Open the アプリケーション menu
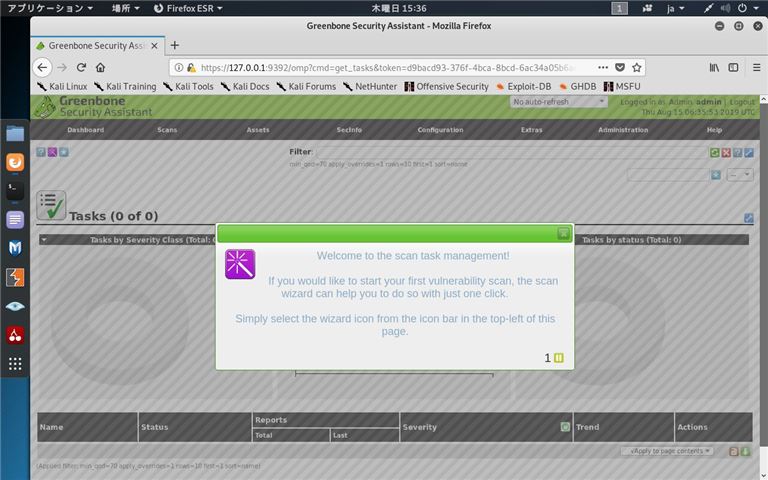768x480 pixels. pyautogui.click(x=50, y=8)
